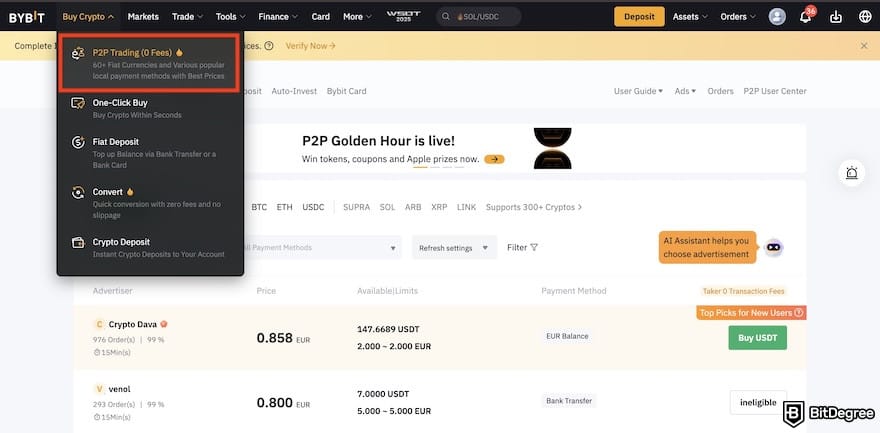
Task: Expand the Tools dropdown menu
Action: pos(231,17)
